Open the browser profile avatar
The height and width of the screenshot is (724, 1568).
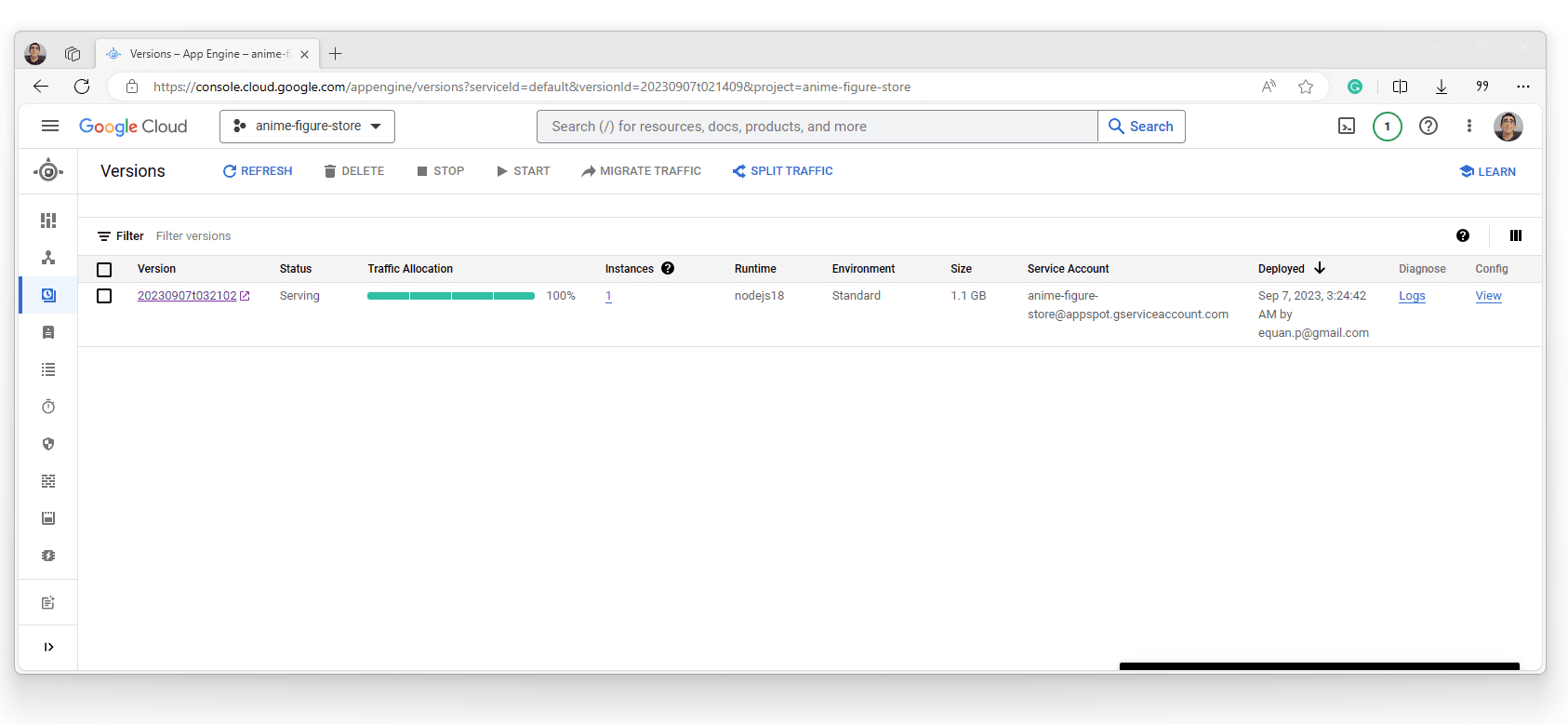point(35,54)
